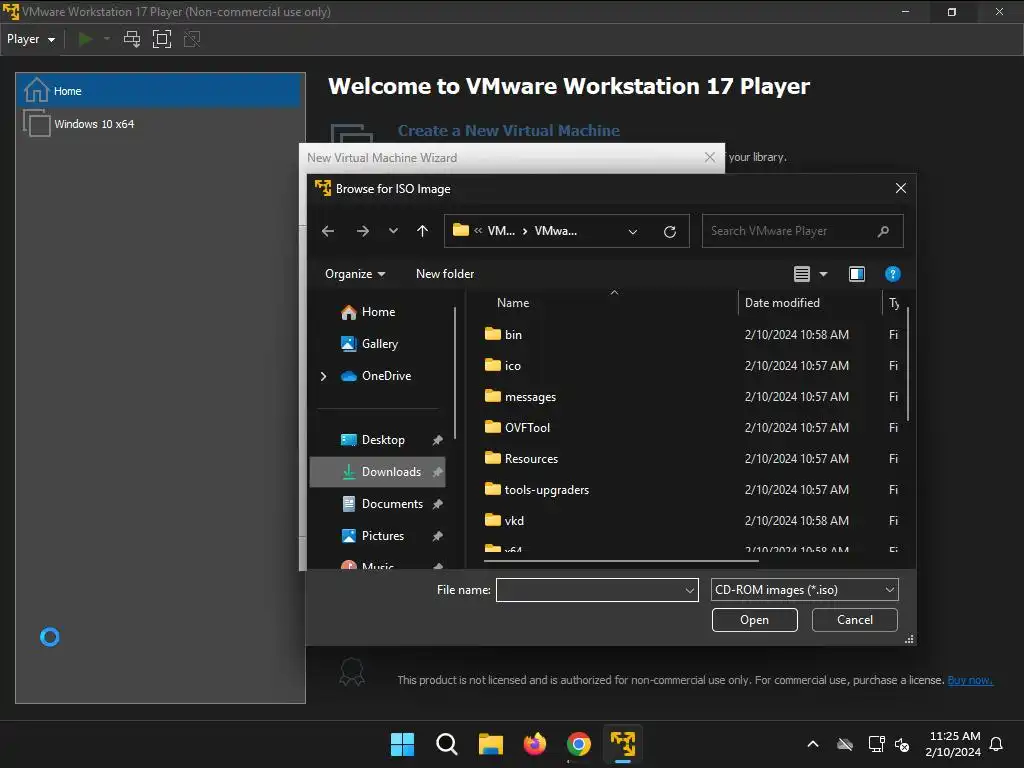1024x768 pixels.
Task: Launch Google Chrome from taskbar
Action: 579,744
